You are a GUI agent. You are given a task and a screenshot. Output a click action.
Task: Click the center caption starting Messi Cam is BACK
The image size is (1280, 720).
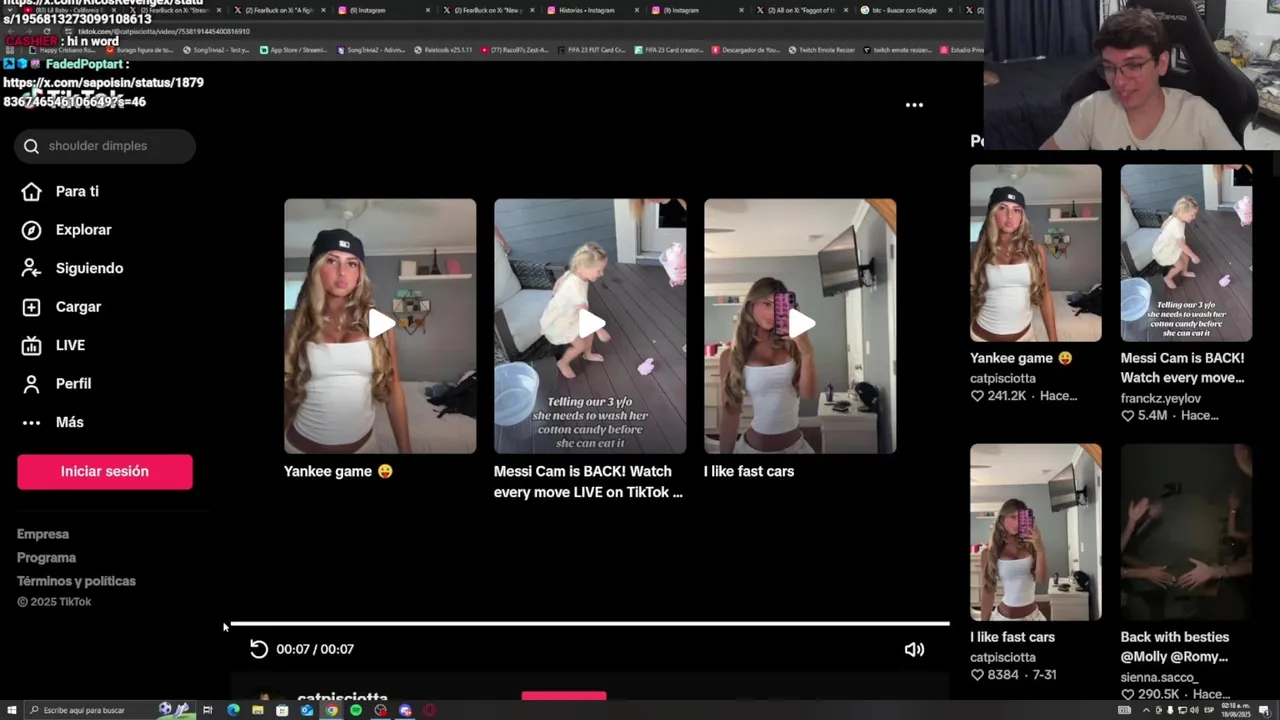coord(588,482)
